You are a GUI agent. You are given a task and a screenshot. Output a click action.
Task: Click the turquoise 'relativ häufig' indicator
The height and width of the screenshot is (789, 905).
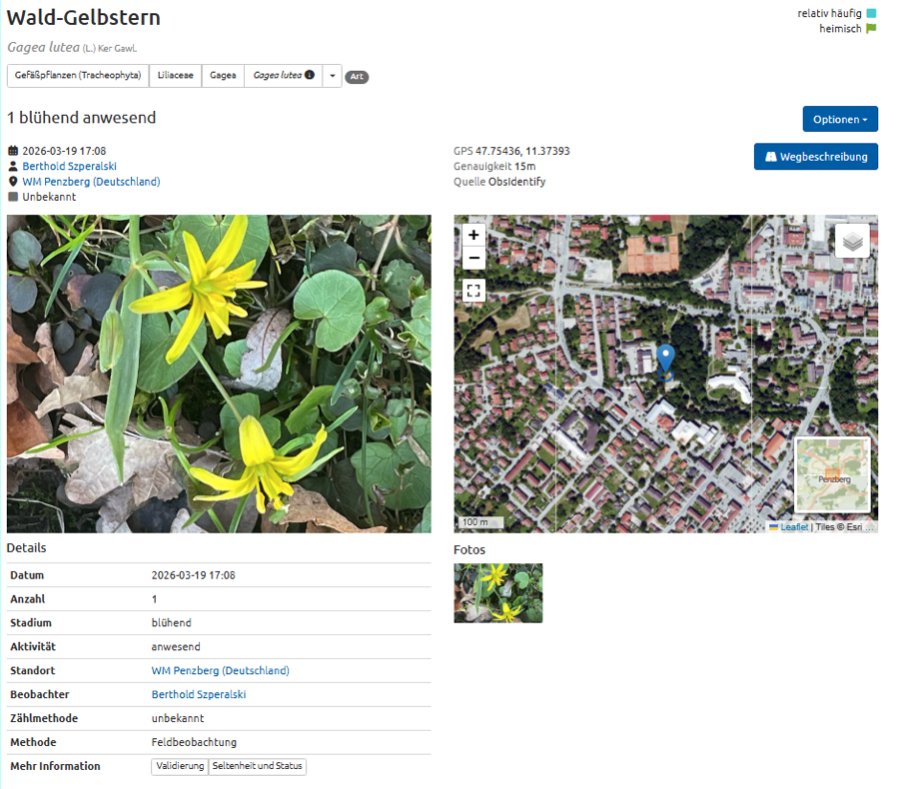(x=871, y=13)
